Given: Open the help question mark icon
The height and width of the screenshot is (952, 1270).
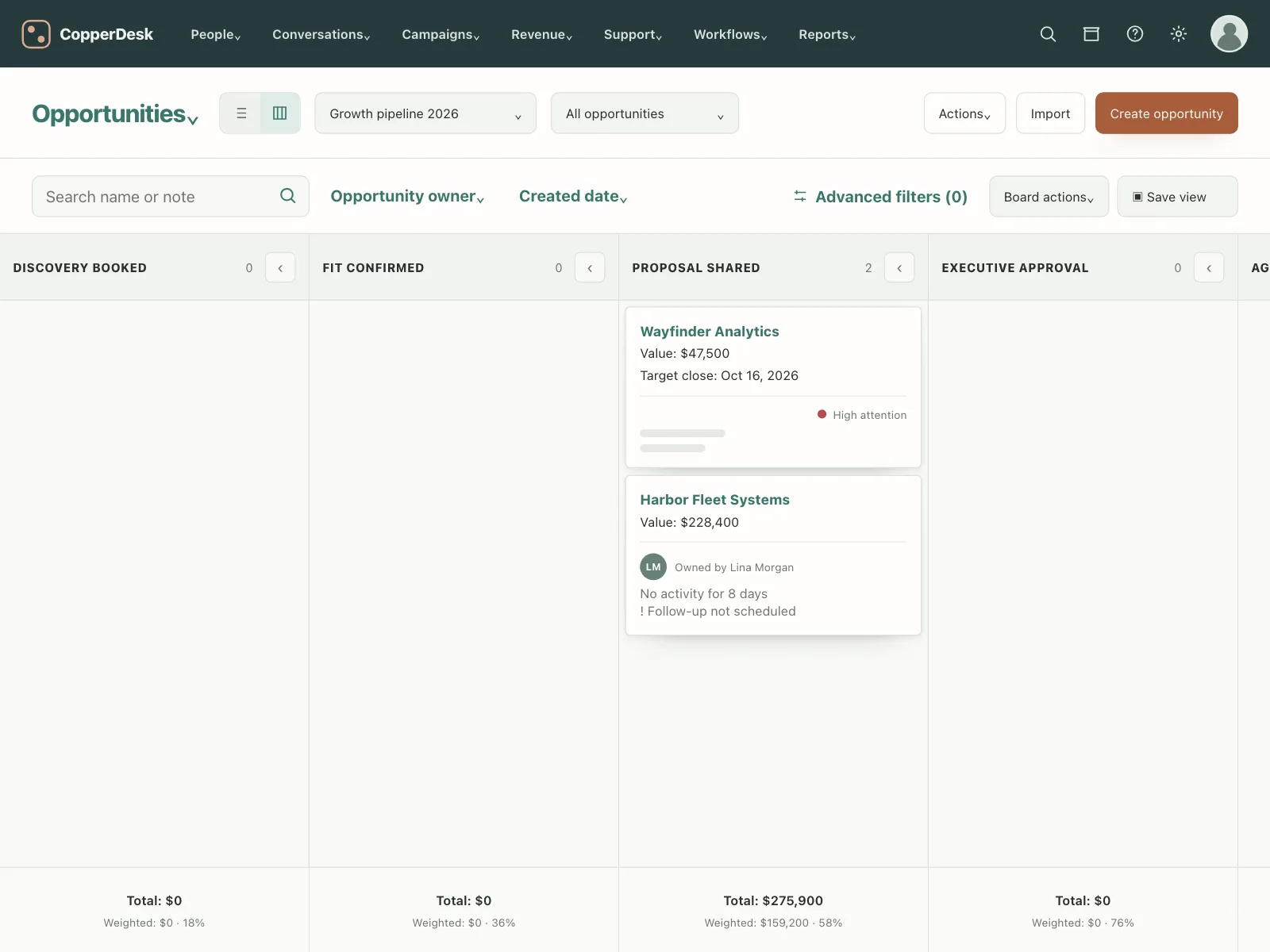Looking at the screenshot, I should click(x=1135, y=34).
